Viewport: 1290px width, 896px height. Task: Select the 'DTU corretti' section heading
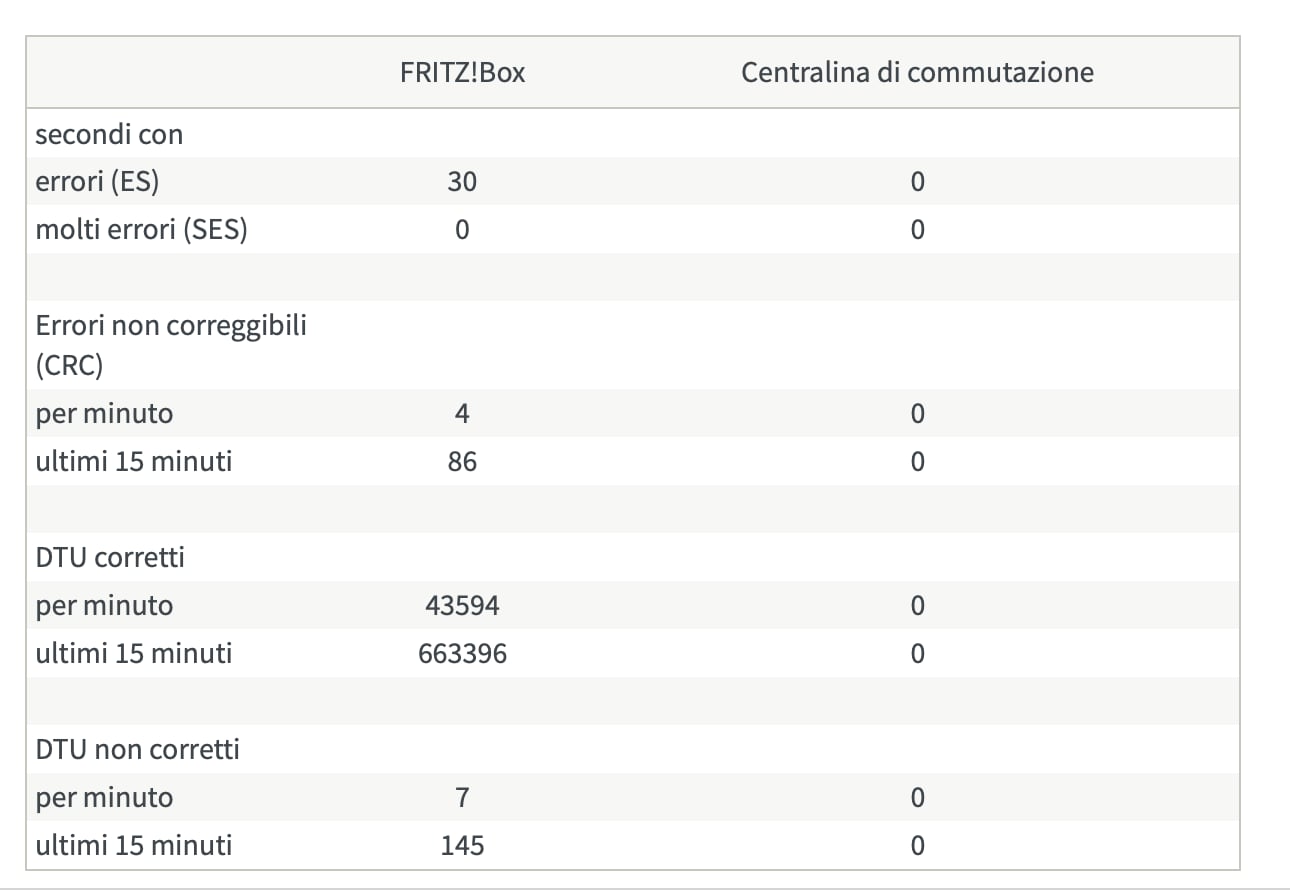pyautogui.click(x=110, y=557)
